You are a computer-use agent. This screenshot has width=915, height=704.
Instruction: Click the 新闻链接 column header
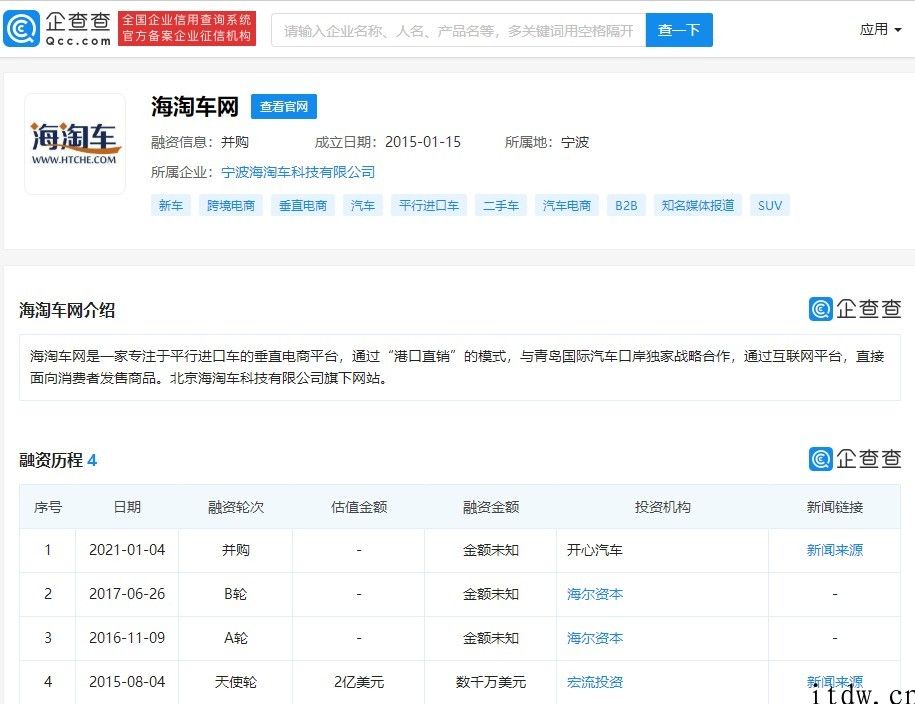point(834,507)
